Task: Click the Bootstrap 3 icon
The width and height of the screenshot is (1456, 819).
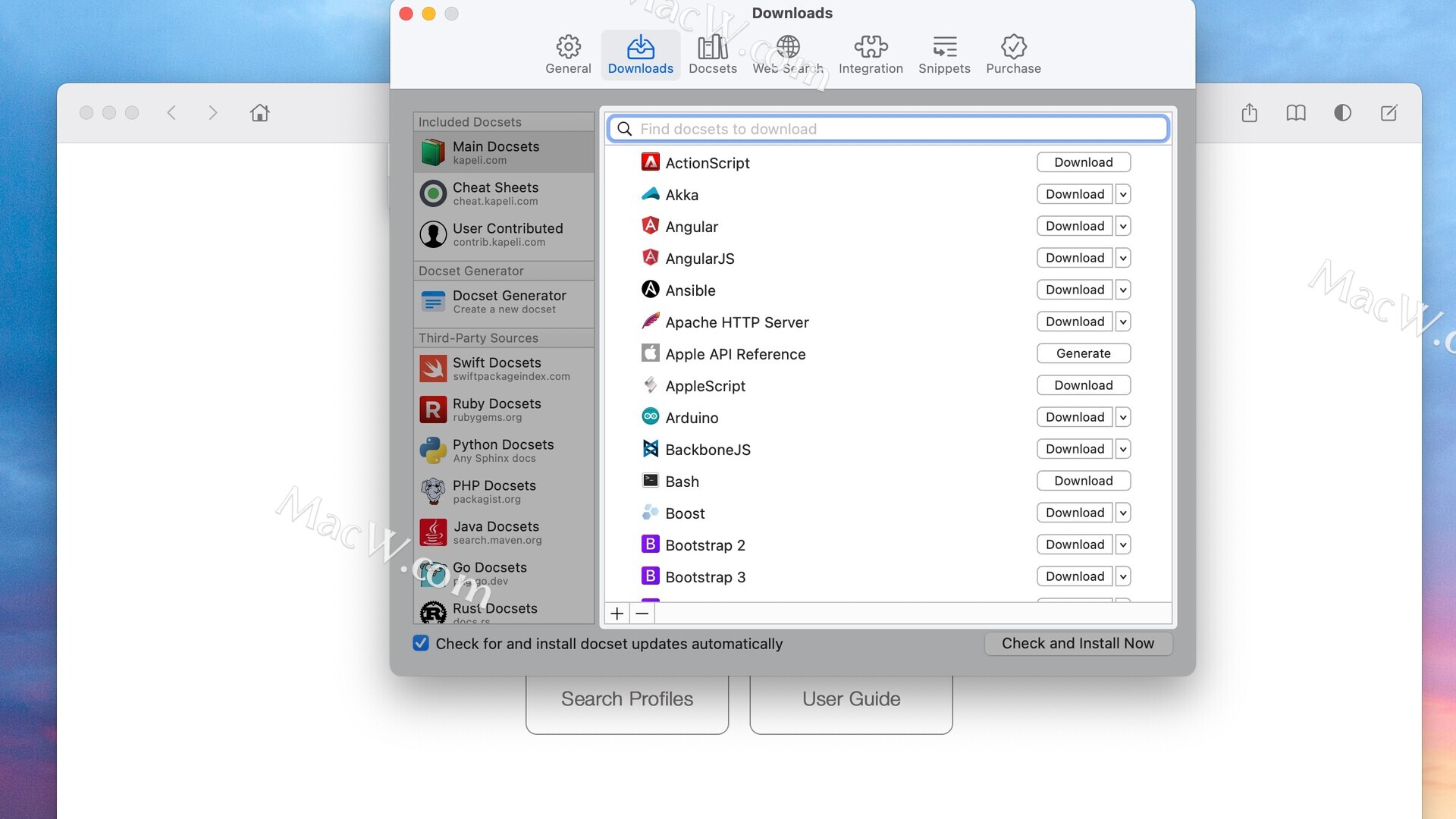Action: pyautogui.click(x=650, y=576)
